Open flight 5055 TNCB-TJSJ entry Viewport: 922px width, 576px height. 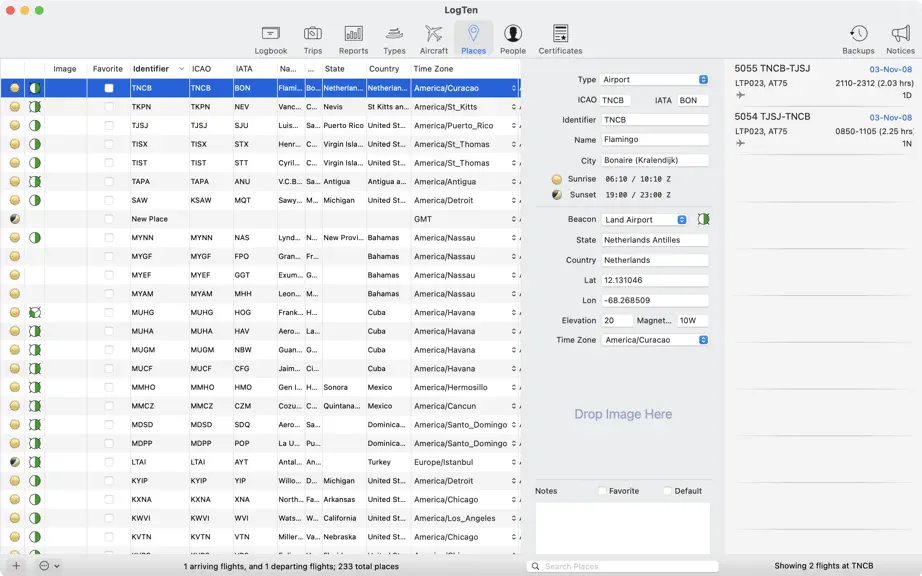coord(823,82)
